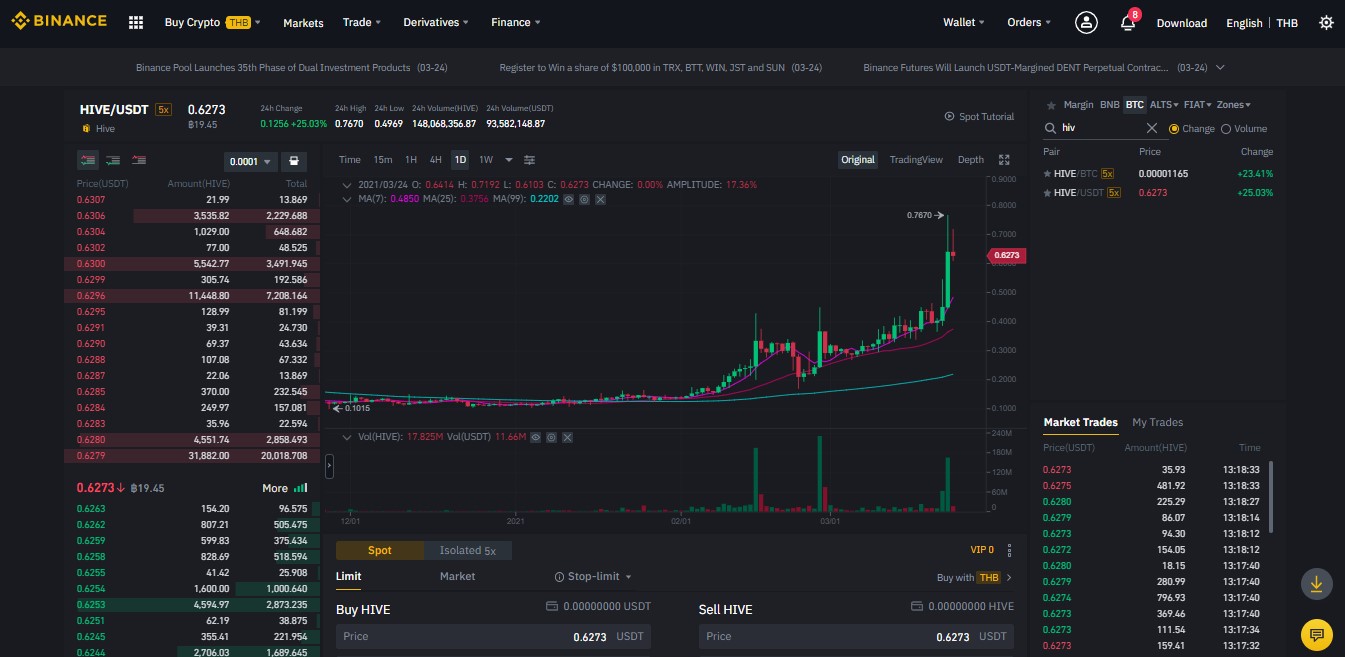Favorite the HIVE/USDT pair star
Viewport: 1345px width, 657px height.
[1048, 192]
